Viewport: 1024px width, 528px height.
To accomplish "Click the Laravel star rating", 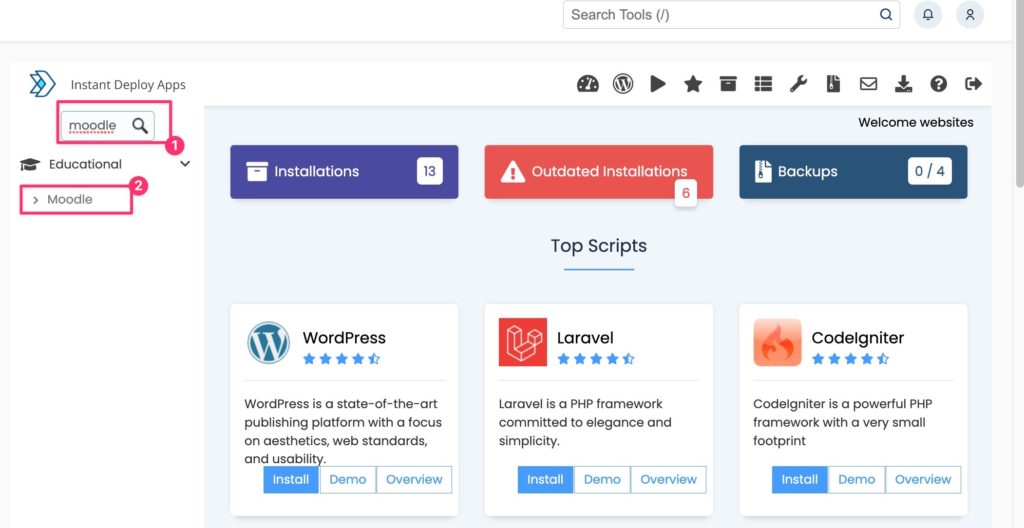I will coord(596,359).
